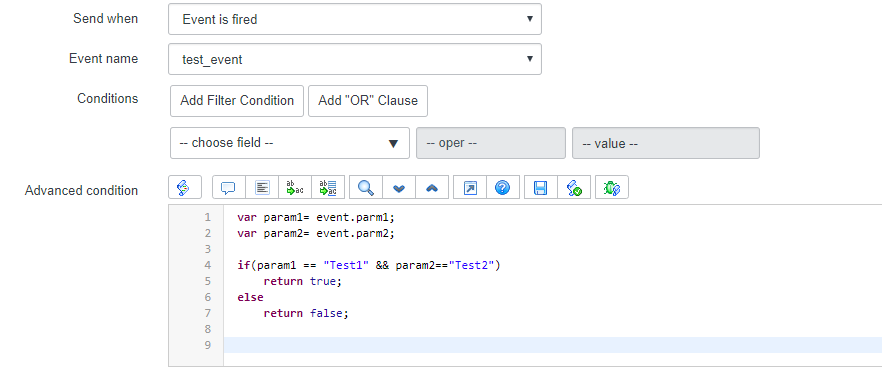Click 'return false;' code line
882x377 pixels.
click(307, 313)
